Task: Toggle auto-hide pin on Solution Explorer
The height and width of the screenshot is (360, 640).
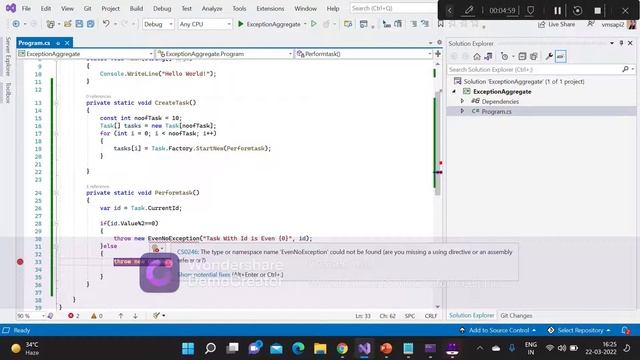Action: pyautogui.click(x=621, y=43)
